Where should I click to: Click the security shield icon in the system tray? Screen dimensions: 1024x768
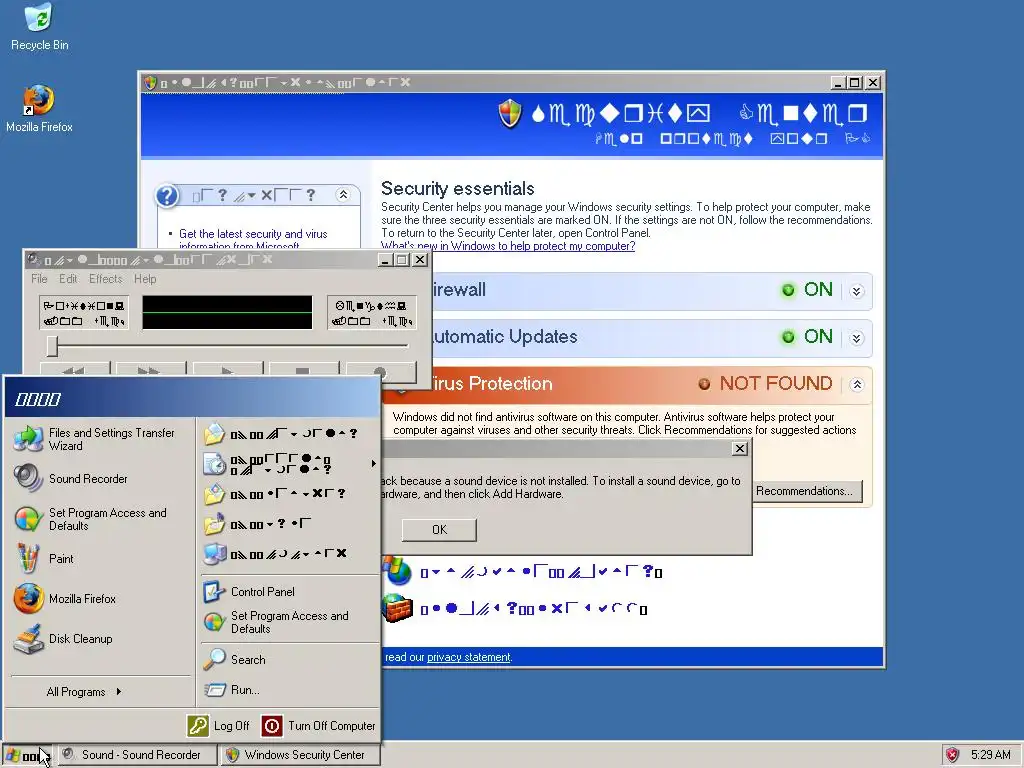(952, 755)
